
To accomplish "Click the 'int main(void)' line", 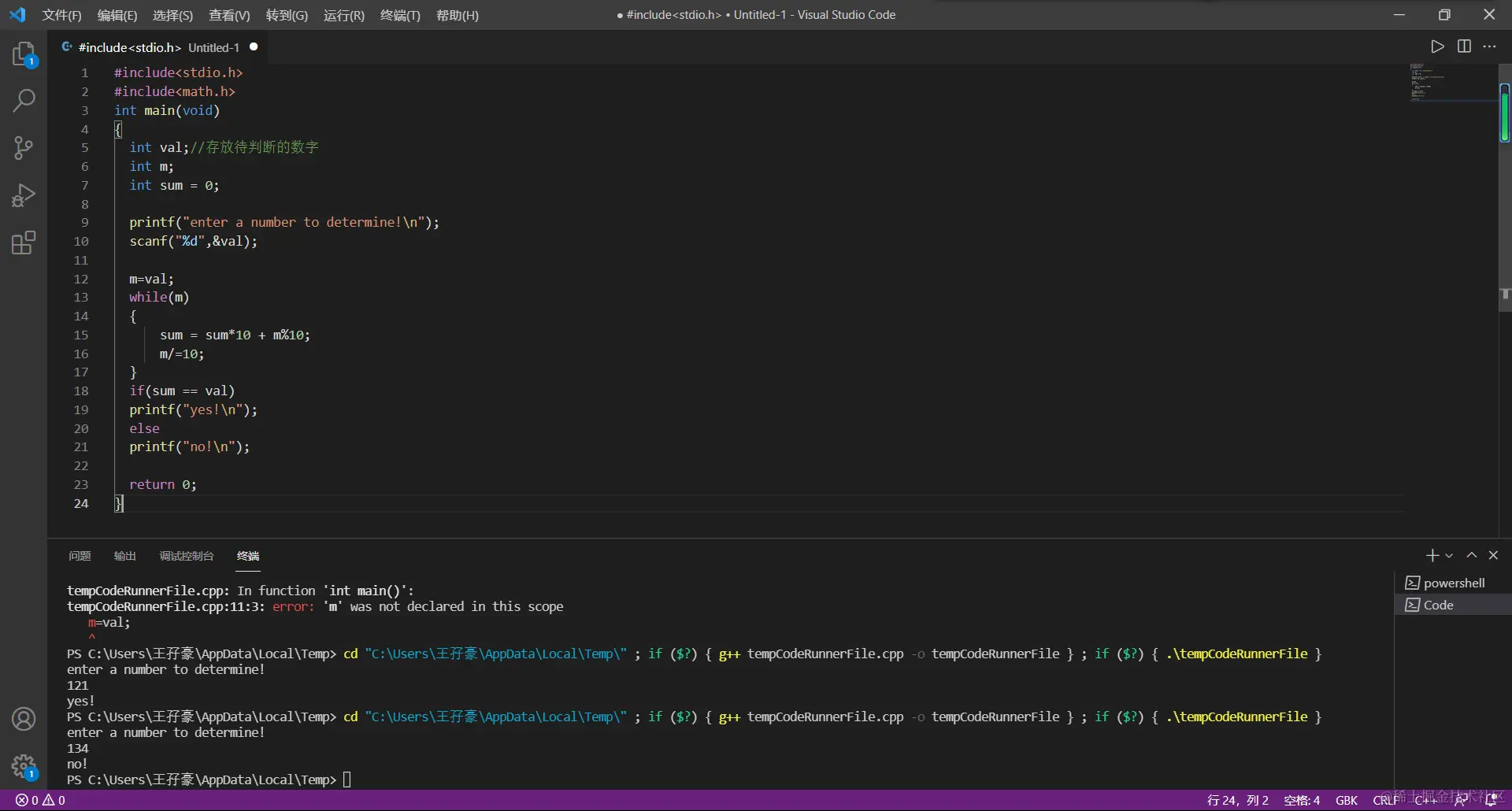I will pyautogui.click(x=167, y=110).
